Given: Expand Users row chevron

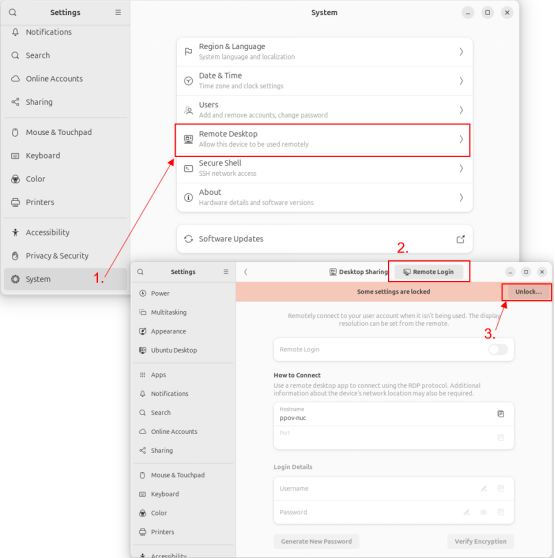Looking at the screenshot, I should [x=461, y=110].
